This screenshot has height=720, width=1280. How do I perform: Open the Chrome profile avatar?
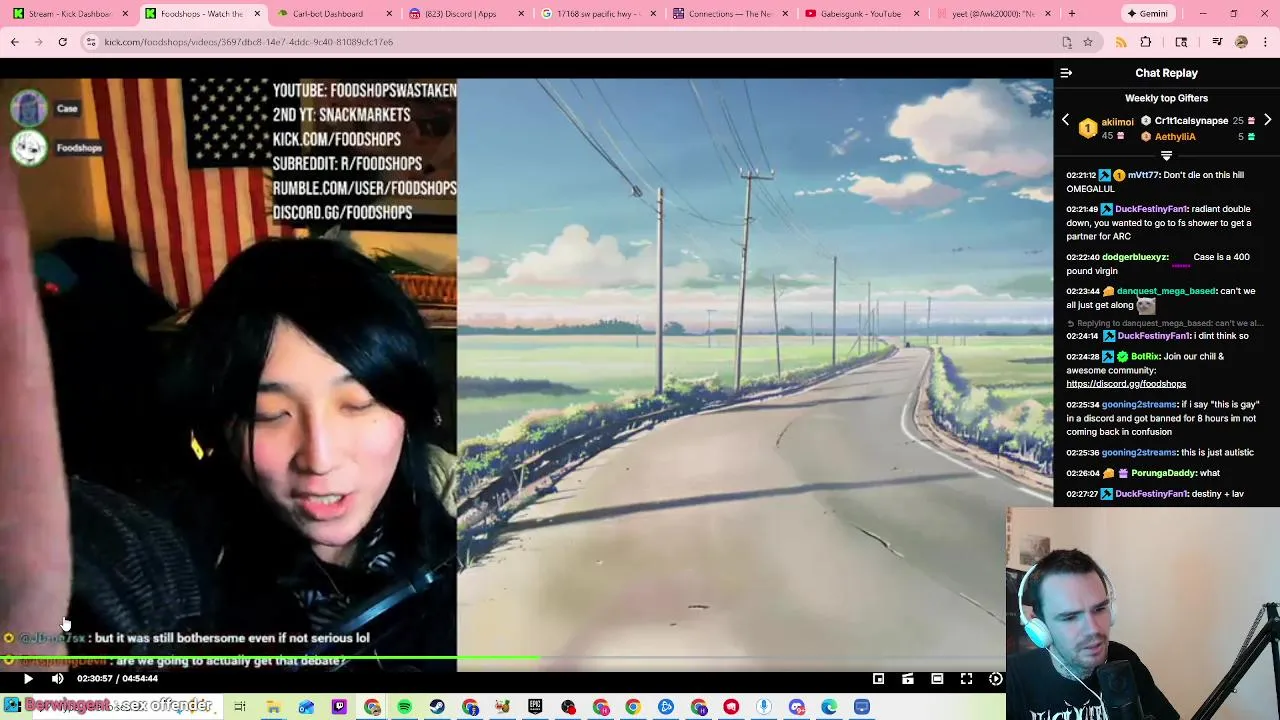pos(1241,42)
